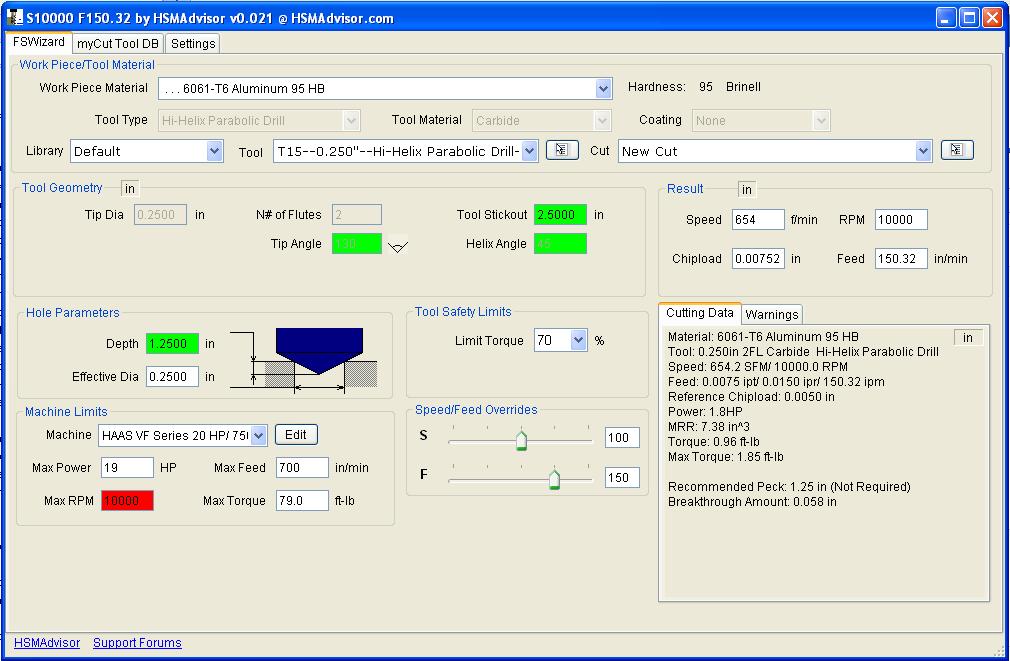Click the tip angle diagram icon

(x=398, y=246)
